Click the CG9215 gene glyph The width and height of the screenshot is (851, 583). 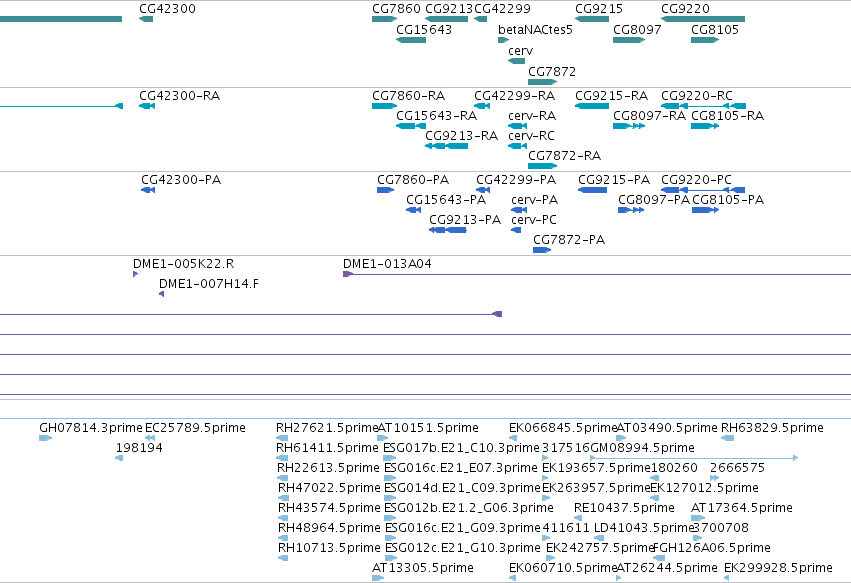[x=592, y=19]
